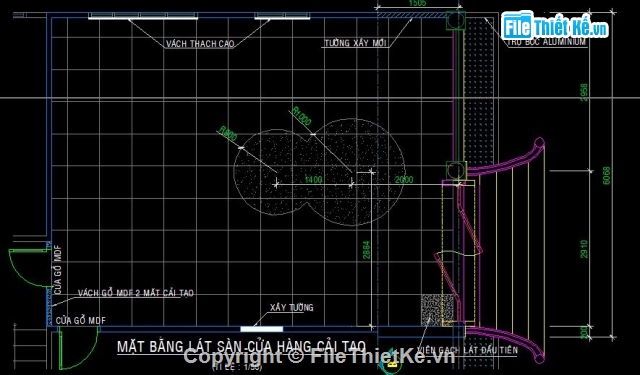Screen dimensions: 640x375
Task: Select the 2958 vertical dimension text
Action: [584, 93]
